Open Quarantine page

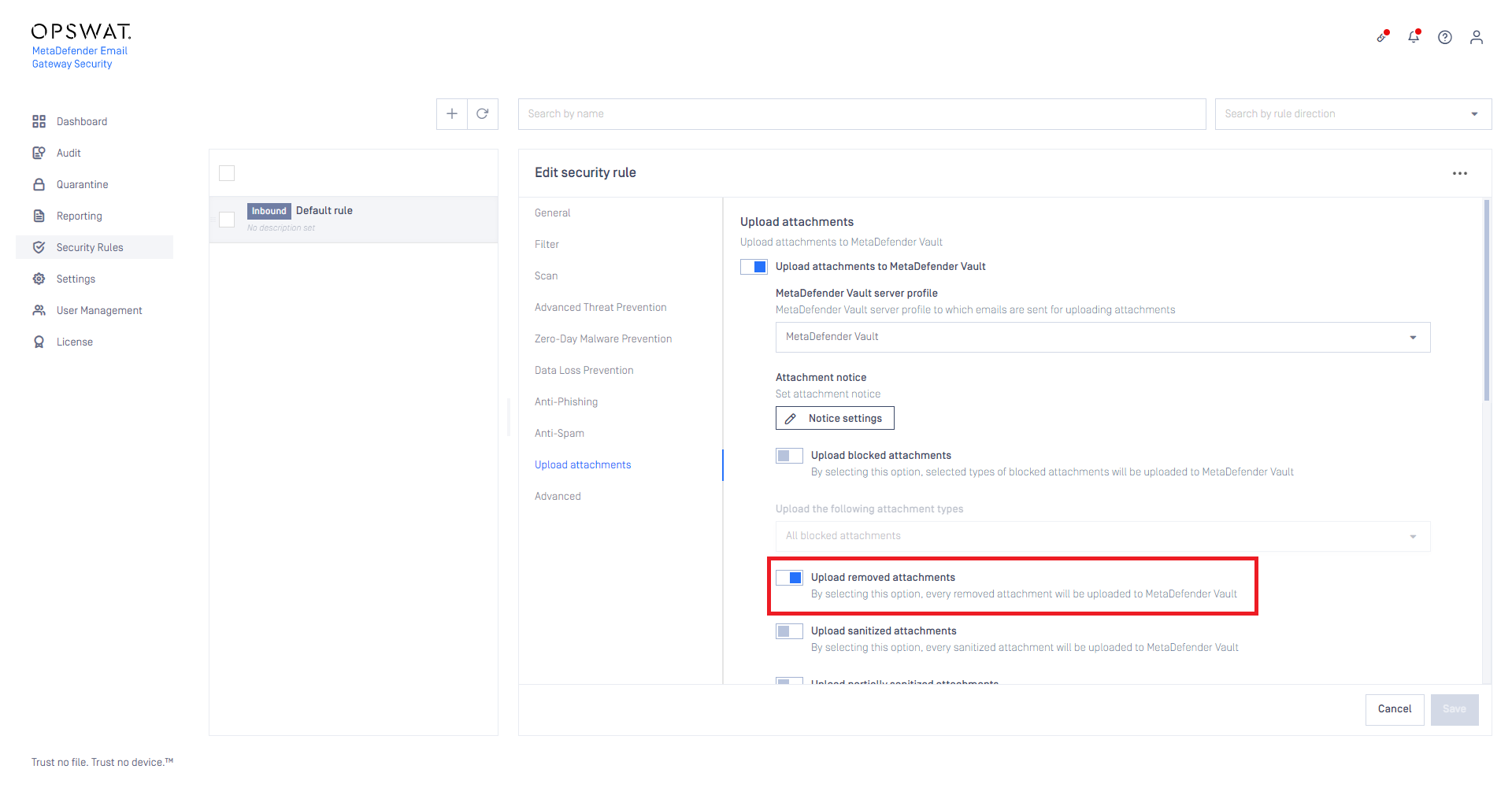[83, 184]
